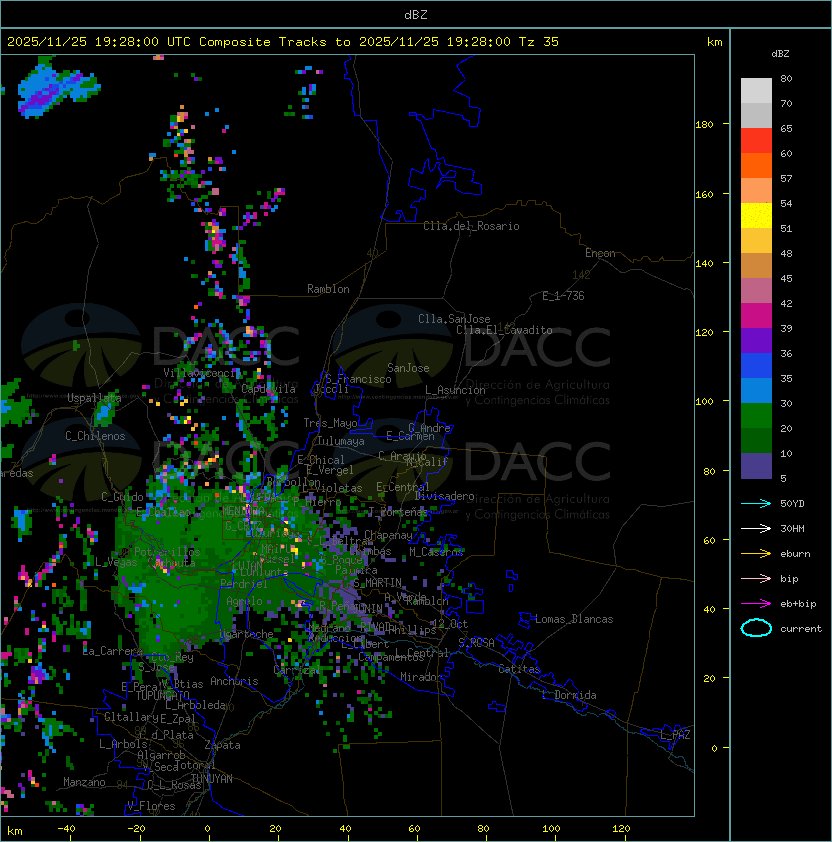Viewport: 832px width, 842px height.
Task: Pick the orange 57-60 dBZ swatch
Action: click(x=756, y=165)
